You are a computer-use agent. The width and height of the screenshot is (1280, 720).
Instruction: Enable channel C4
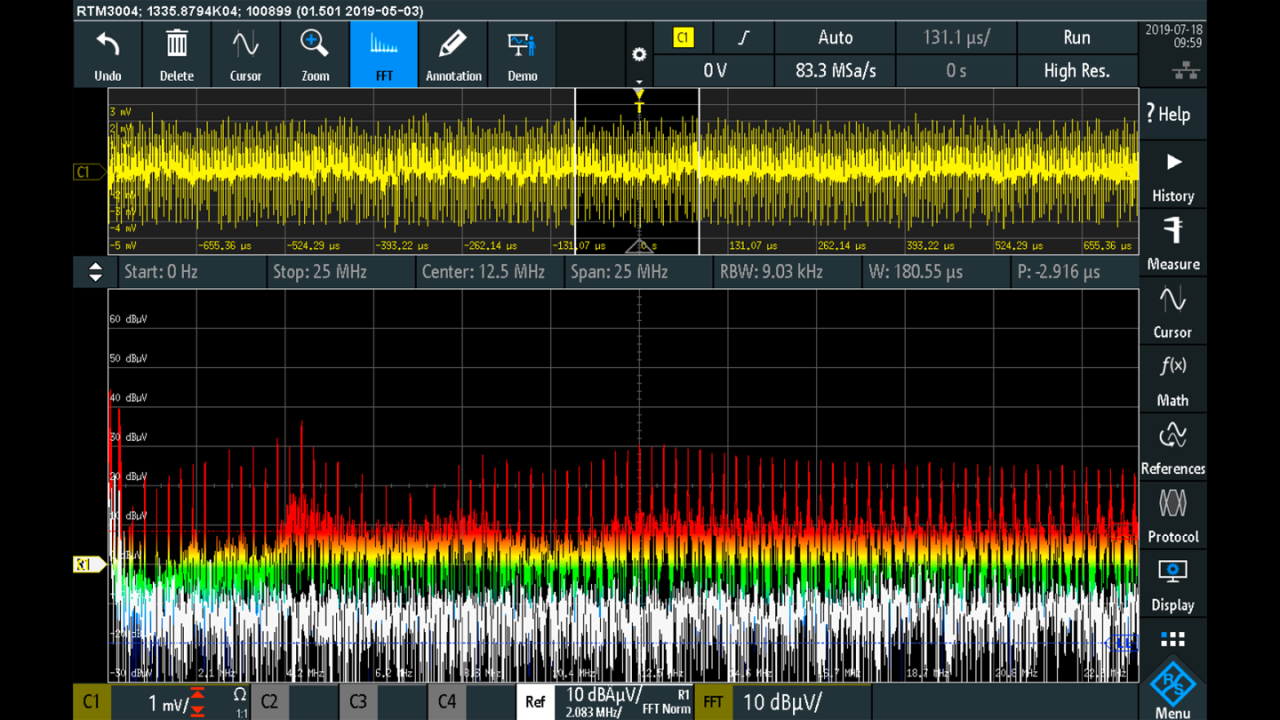[447, 702]
